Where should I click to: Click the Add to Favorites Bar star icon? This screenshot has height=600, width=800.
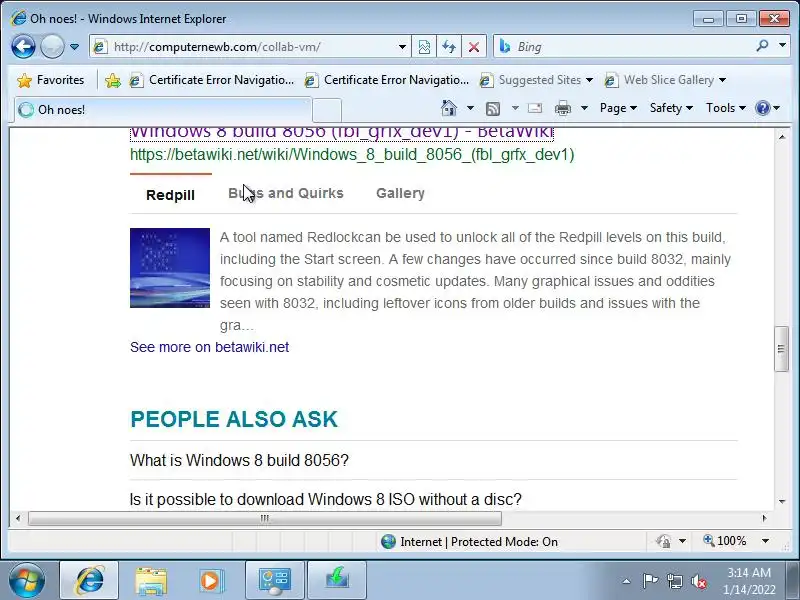point(113,80)
